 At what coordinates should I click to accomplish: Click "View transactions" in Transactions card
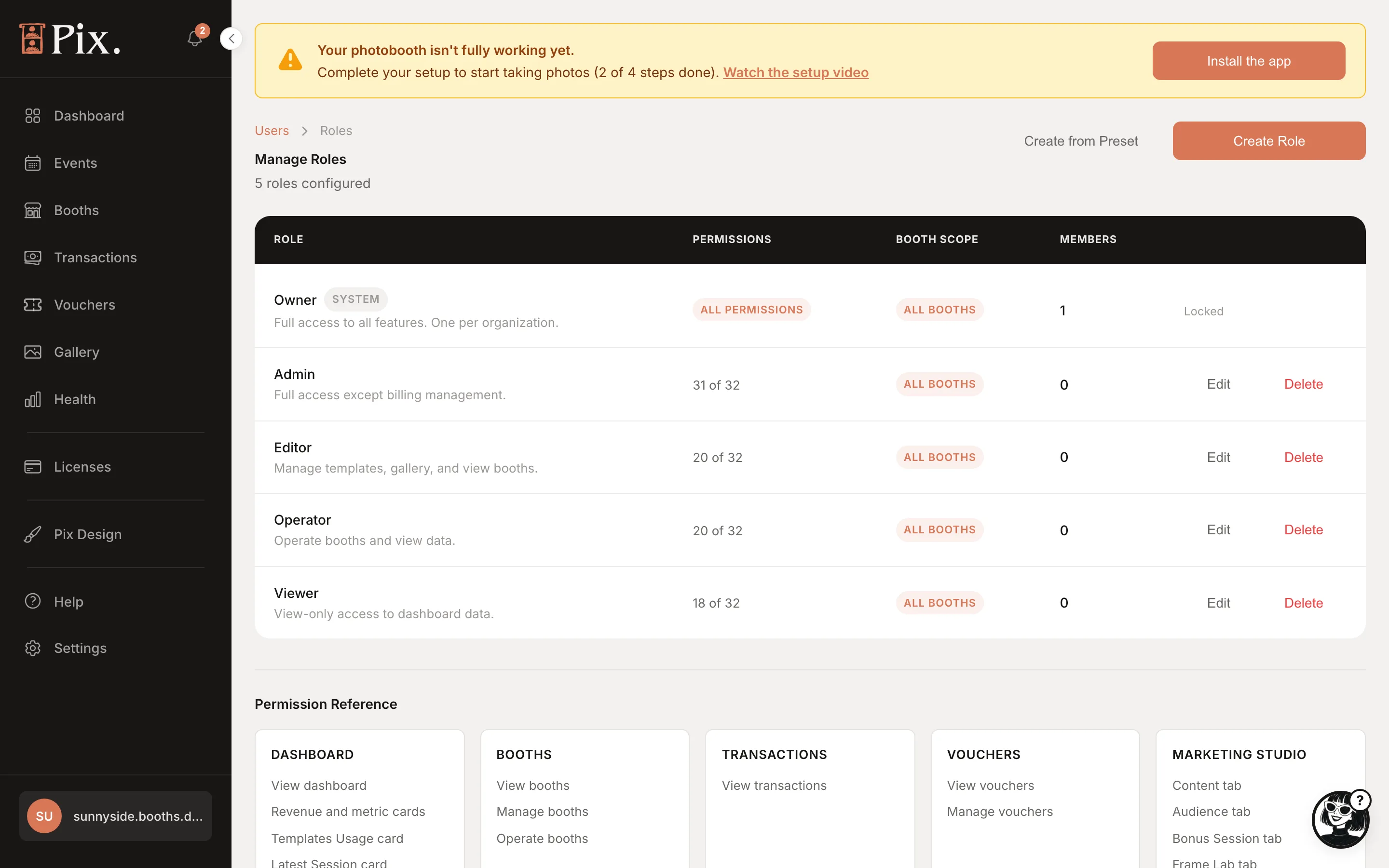[774, 786]
